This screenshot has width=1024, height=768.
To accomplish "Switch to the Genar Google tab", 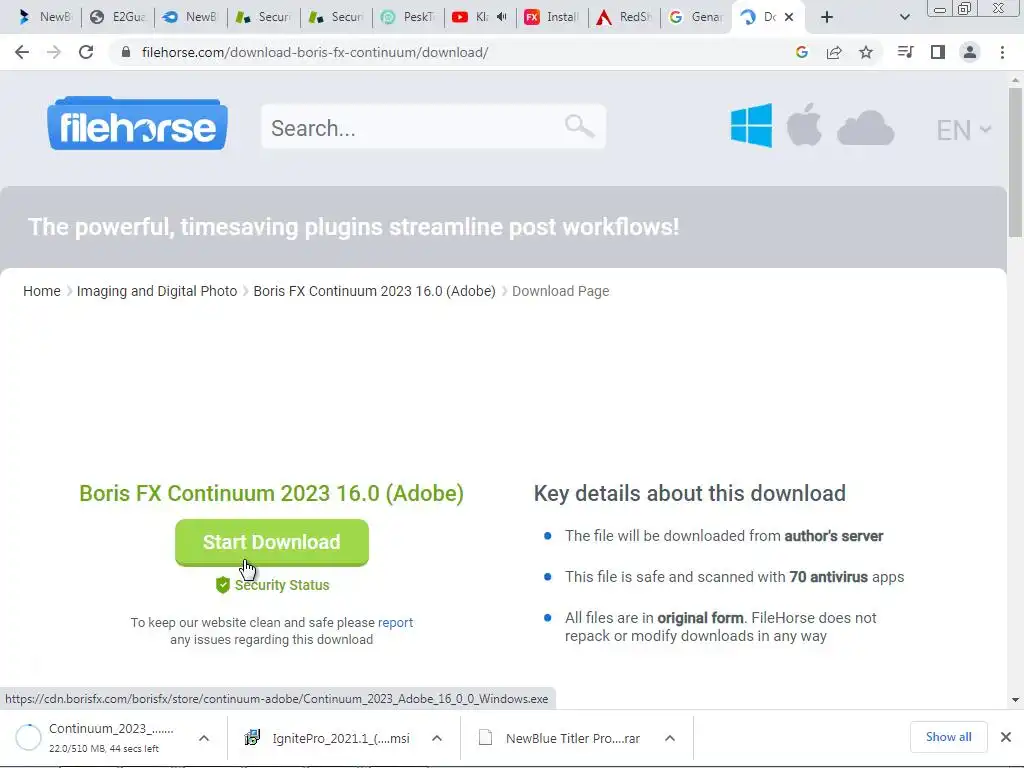I will click(697, 17).
